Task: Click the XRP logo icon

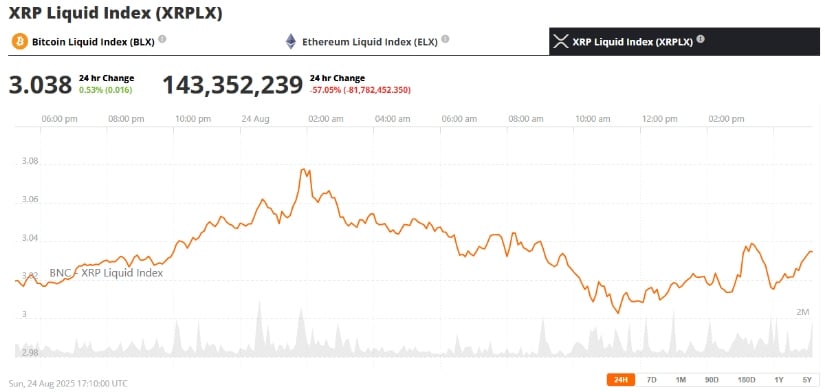Action: coord(562,42)
